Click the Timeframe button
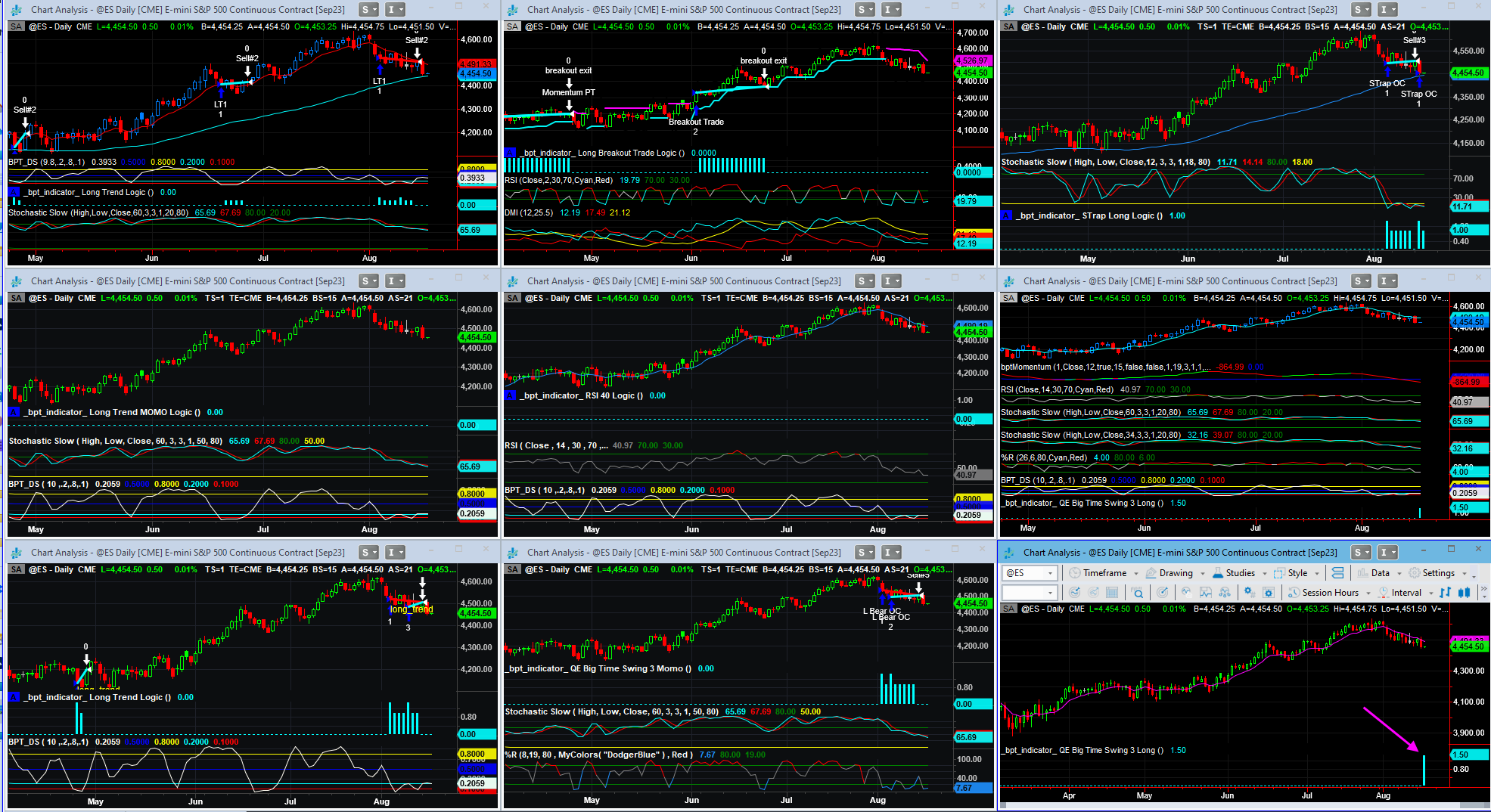This screenshot has height=812, width=1491. [x=1104, y=573]
